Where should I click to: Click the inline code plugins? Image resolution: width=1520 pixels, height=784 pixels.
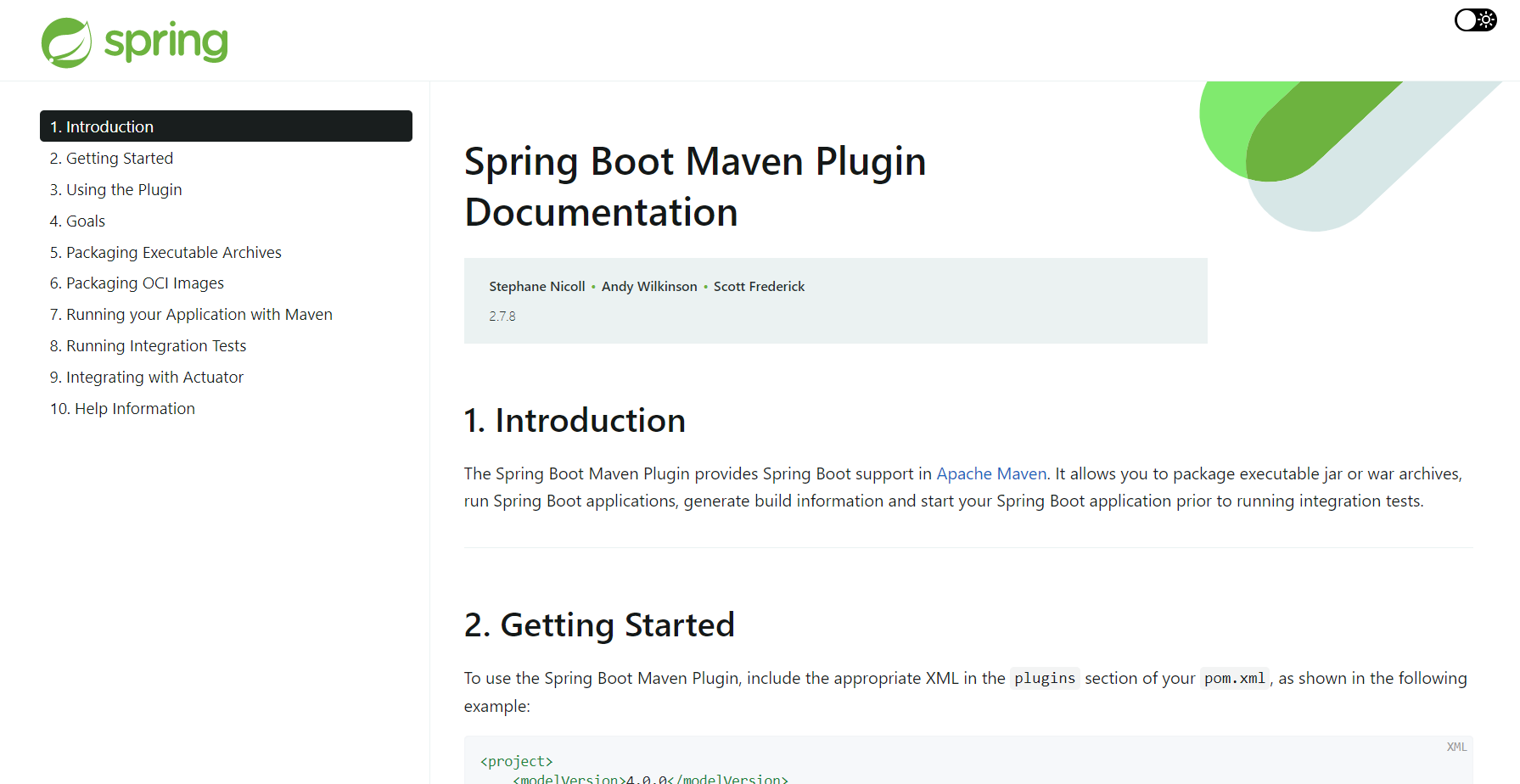point(1045,678)
